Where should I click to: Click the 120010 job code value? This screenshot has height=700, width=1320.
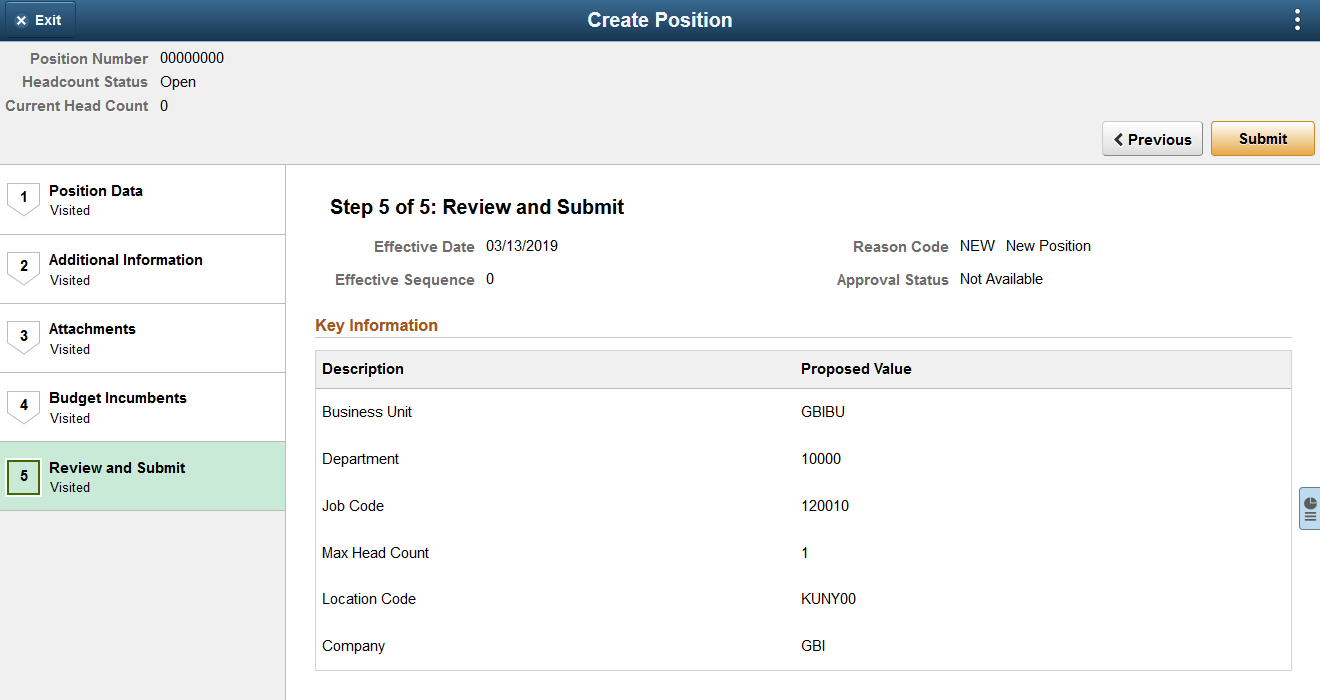[825, 506]
